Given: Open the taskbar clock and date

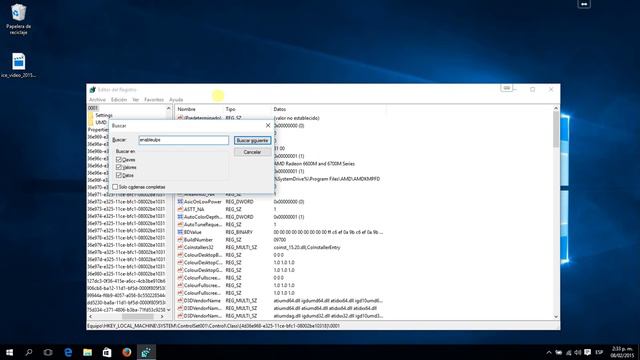Looking at the screenshot, I should (x=622, y=352).
